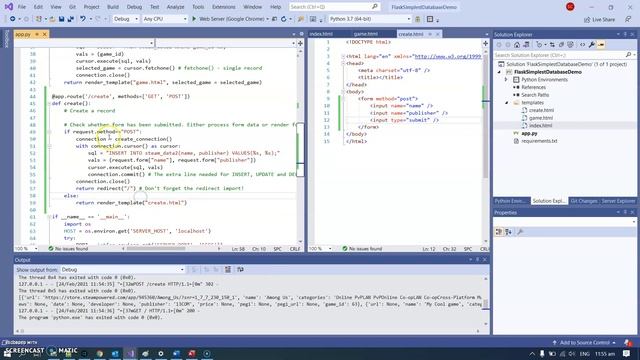Switch to the Python Environments panel tab
640x360 pixels.
(510, 201)
